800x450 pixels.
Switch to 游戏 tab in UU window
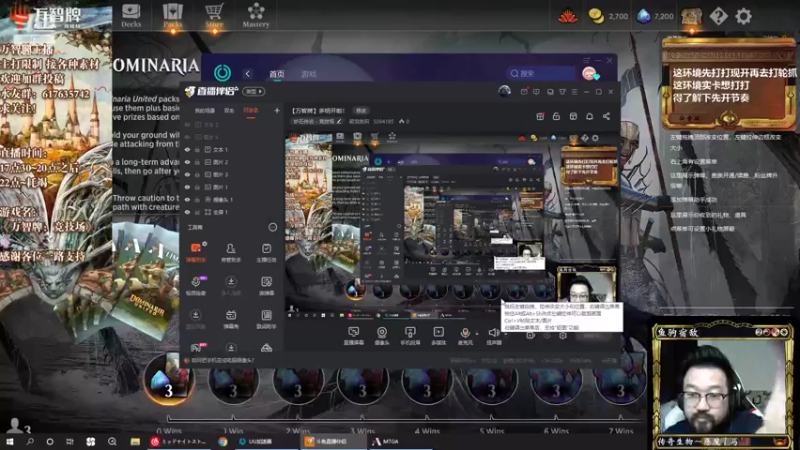(x=309, y=74)
